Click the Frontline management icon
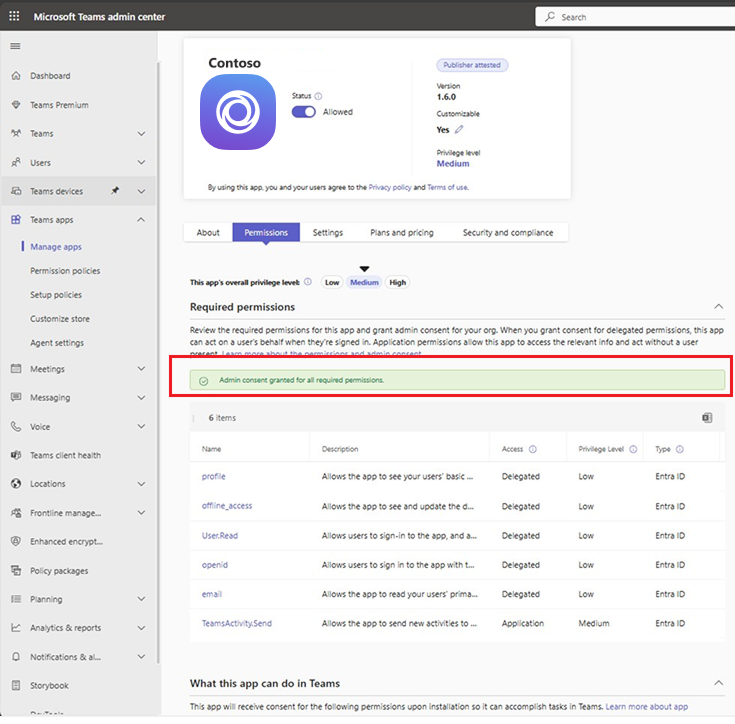This screenshot has width=735, height=724. pyautogui.click(x=16, y=513)
